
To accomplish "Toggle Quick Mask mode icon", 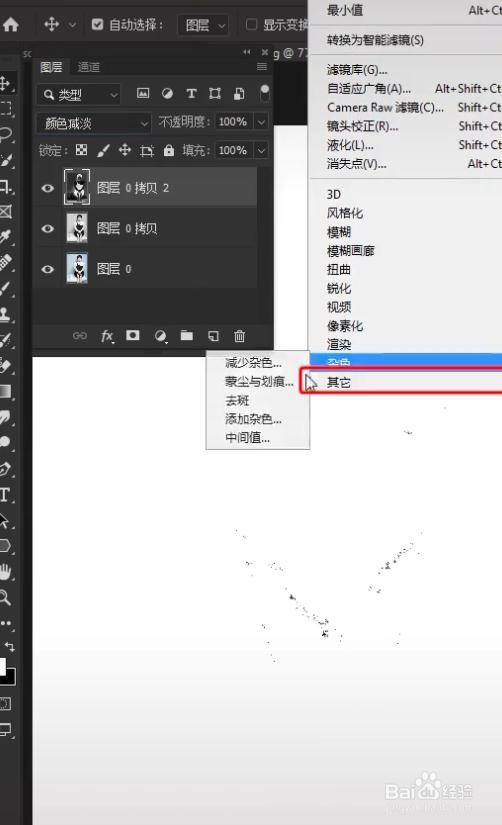I will pyautogui.click(x=5, y=703).
